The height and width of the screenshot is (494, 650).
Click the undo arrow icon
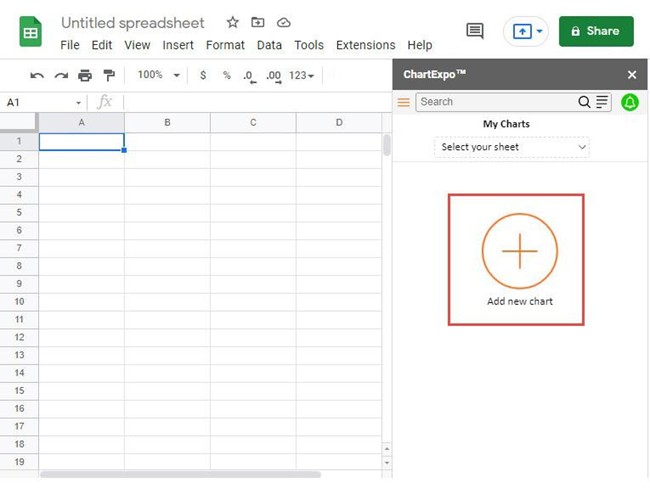pyautogui.click(x=37, y=76)
